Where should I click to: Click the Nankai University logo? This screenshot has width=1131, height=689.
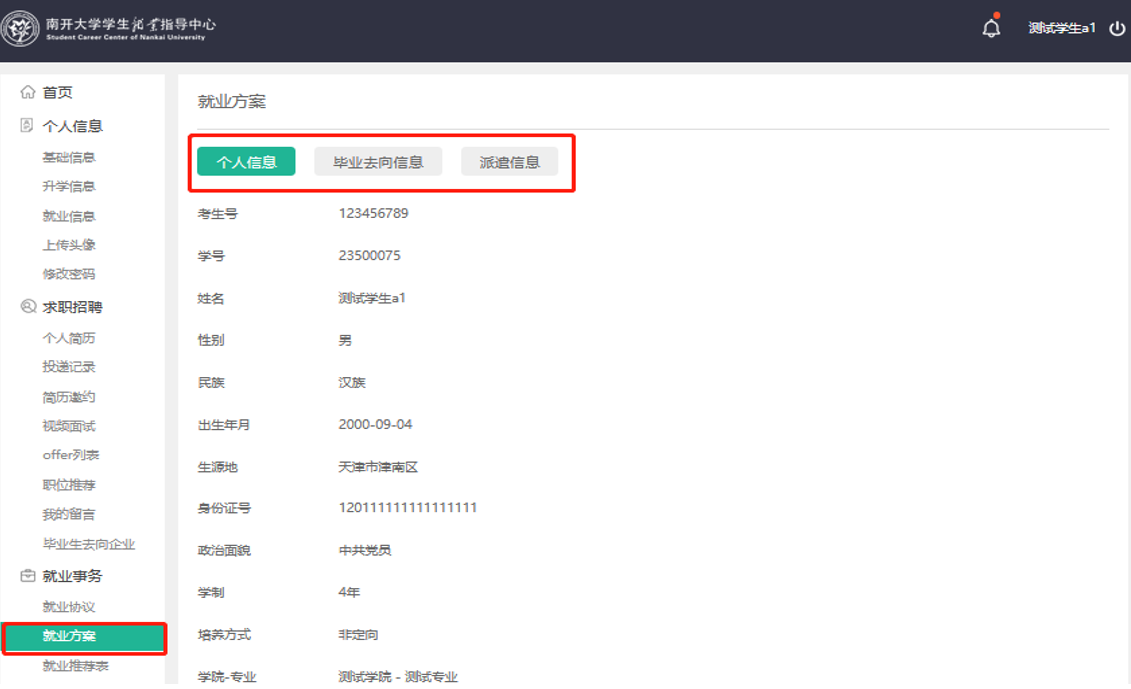coord(20,29)
